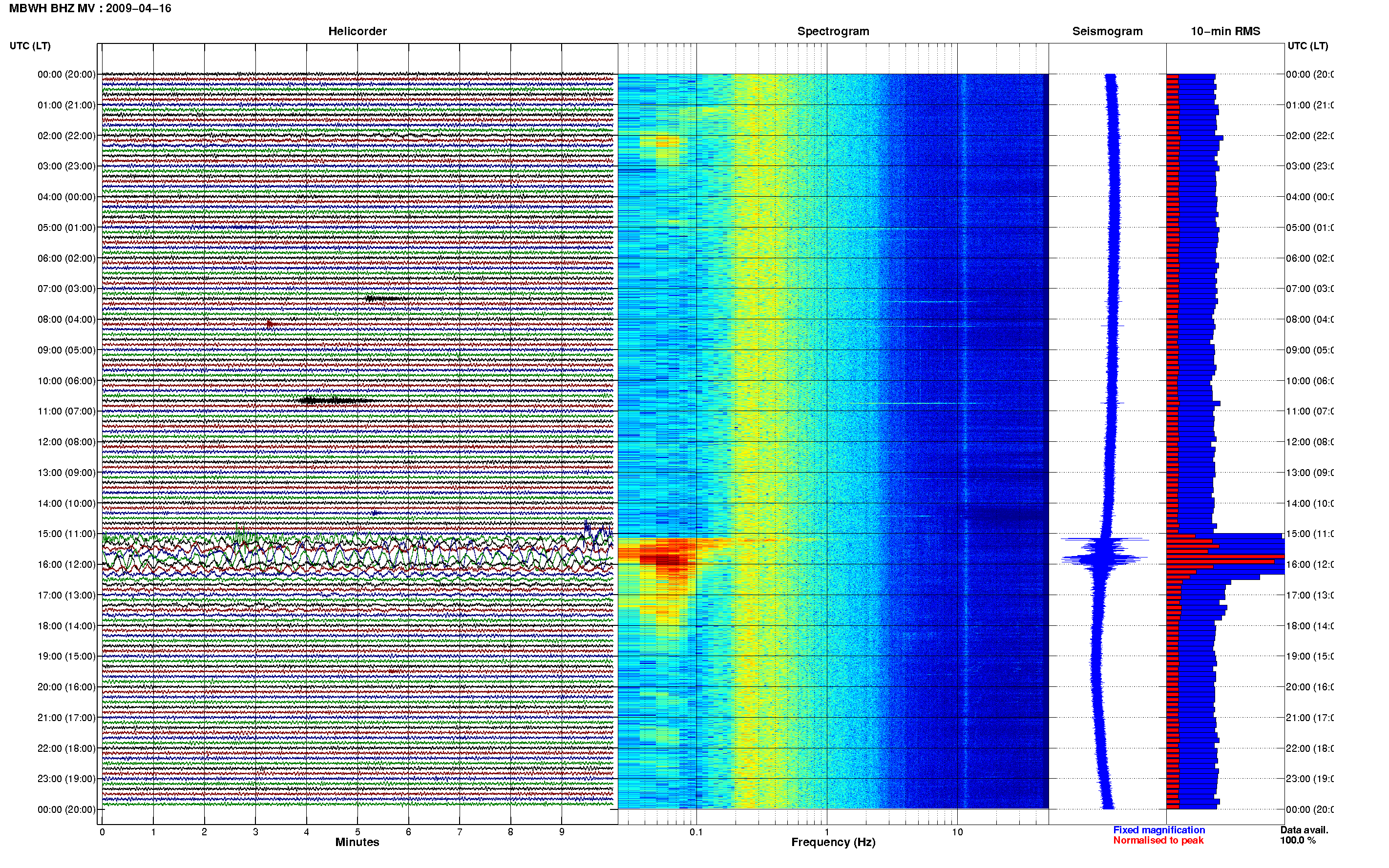Screen dimensions: 1389x868
Task: Click the left '23:00 (19:00)' time label
Action: point(66,779)
